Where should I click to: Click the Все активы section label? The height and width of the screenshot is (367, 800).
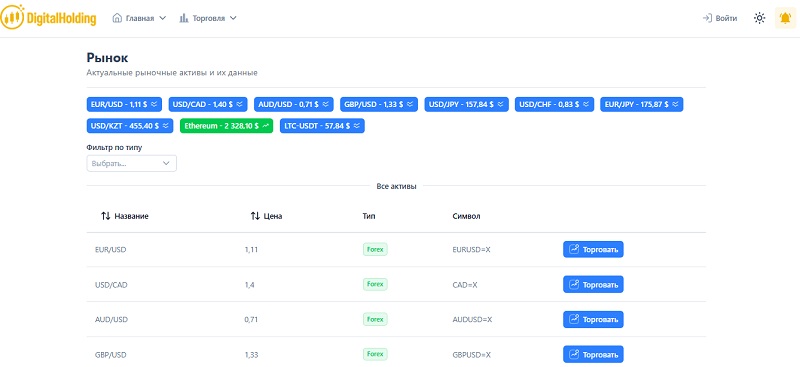click(x=396, y=186)
